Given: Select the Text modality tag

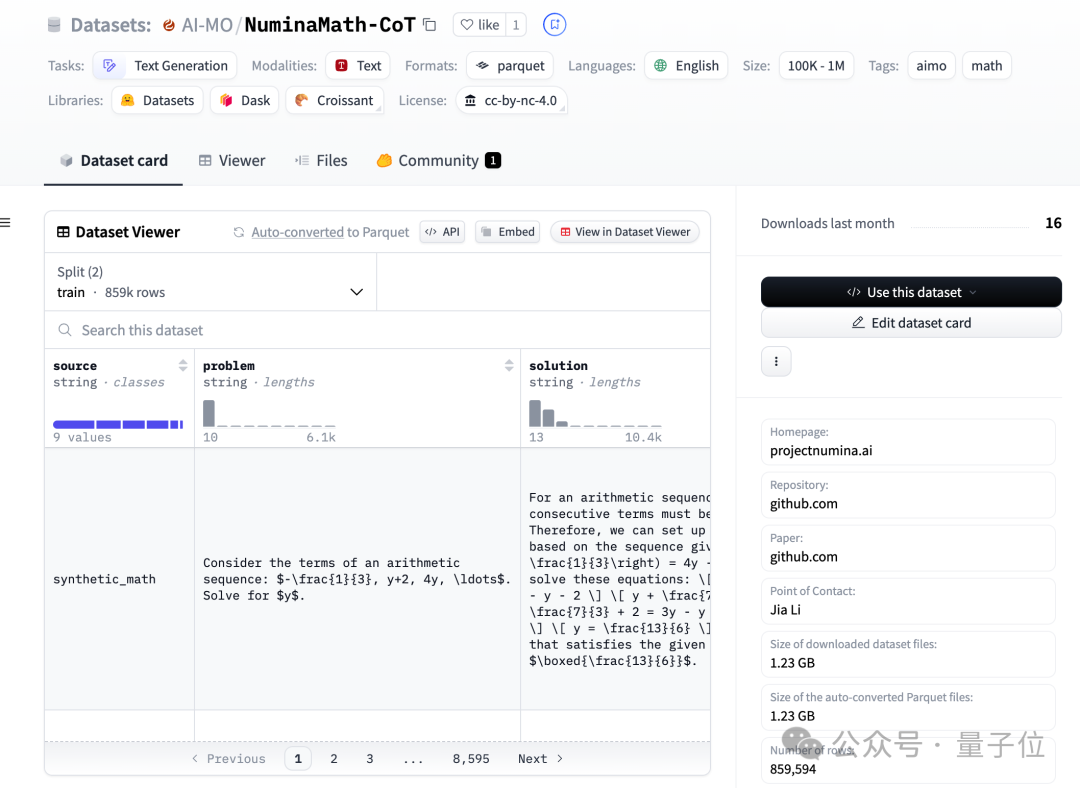Looking at the screenshot, I should click(x=358, y=65).
